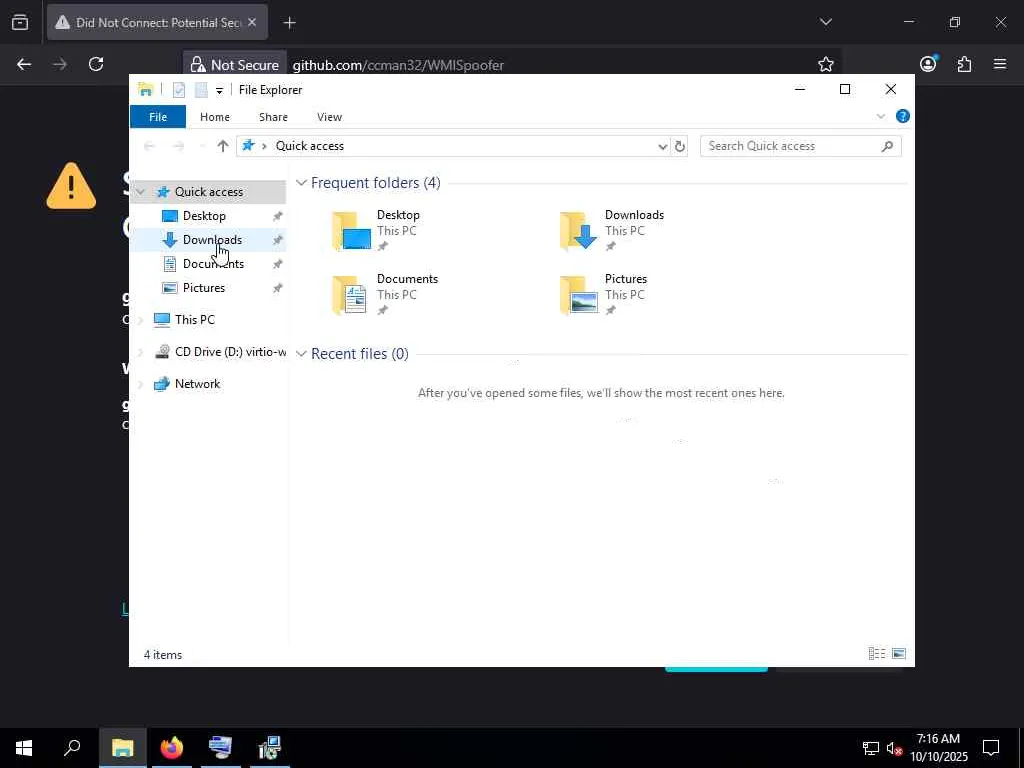1024x768 pixels.
Task: Close the Firefox tab Did Not Connect
Action: pyautogui.click(x=252, y=22)
